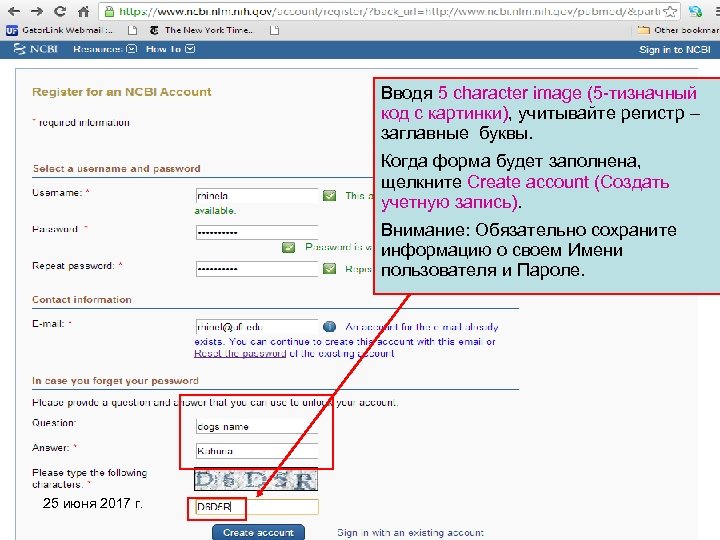Click the Password input field

[x=257, y=232]
